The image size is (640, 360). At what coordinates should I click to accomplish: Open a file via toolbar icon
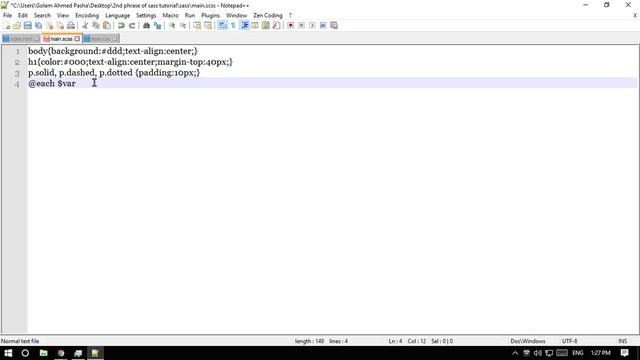tap(17, 25)
